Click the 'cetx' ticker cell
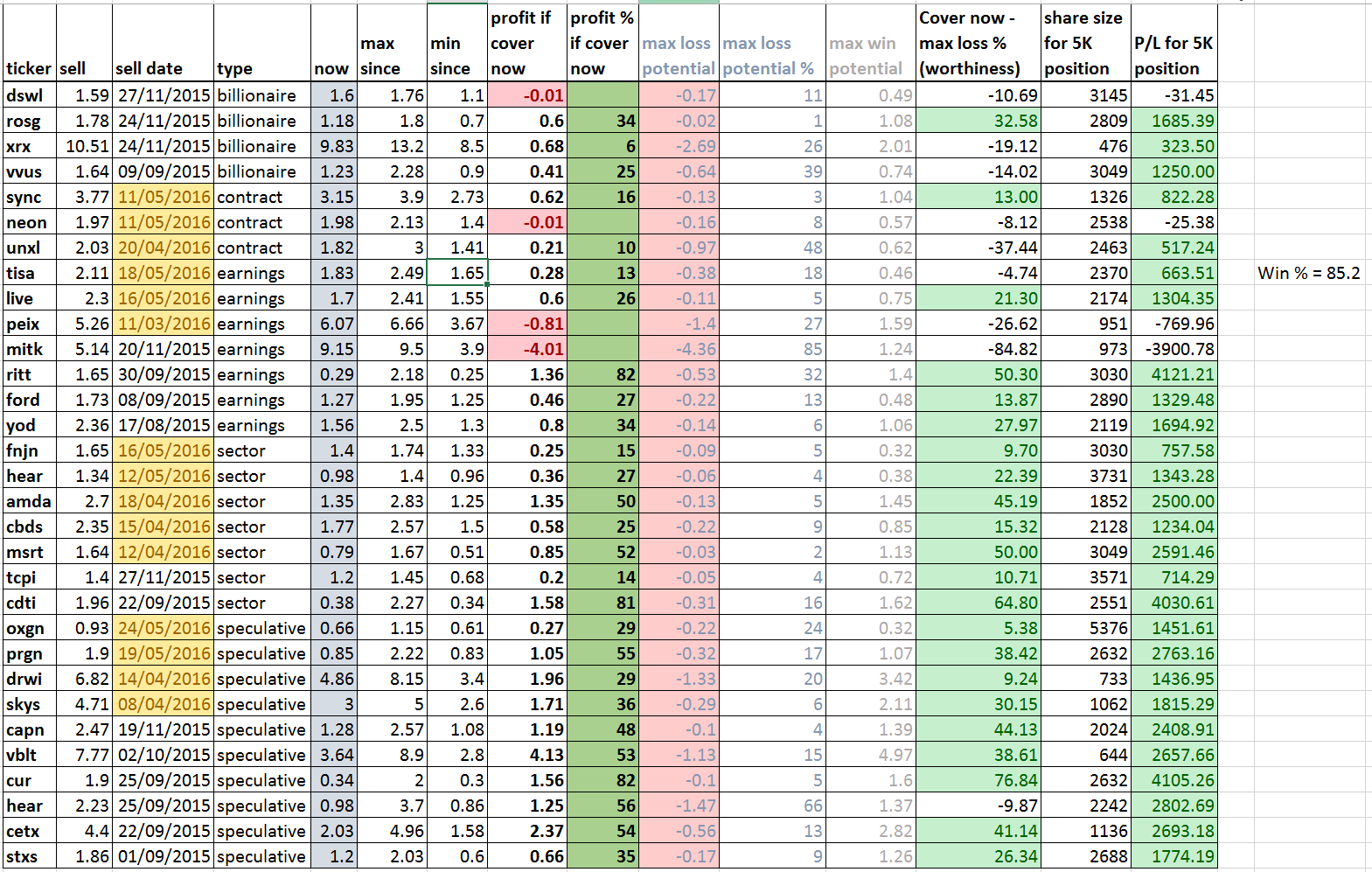1372x872 pixels. tap(30, 831)
